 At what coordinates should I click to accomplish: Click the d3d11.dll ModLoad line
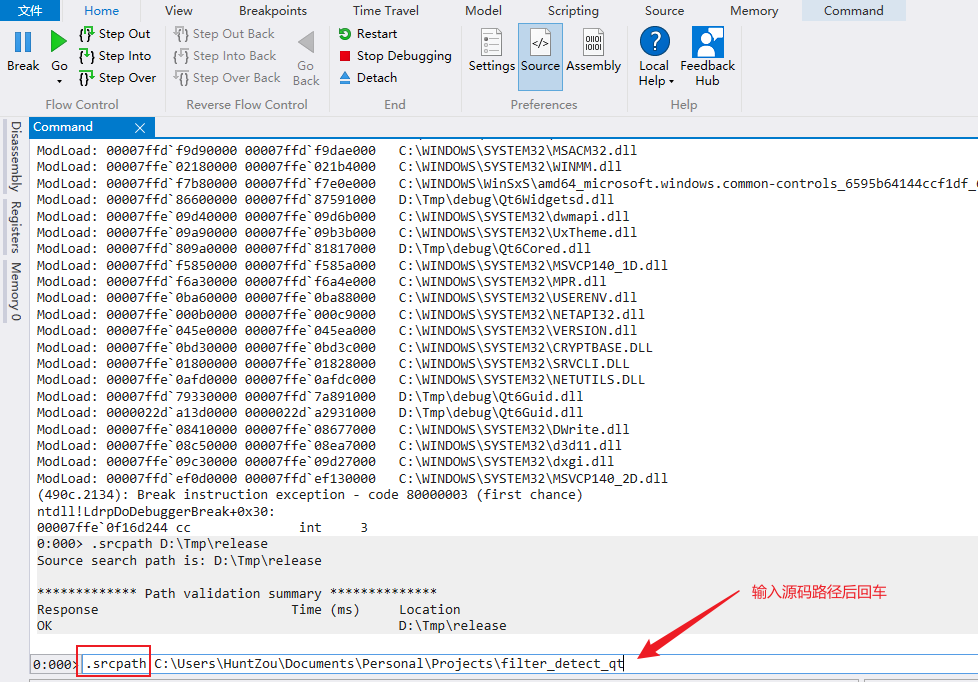329,446
